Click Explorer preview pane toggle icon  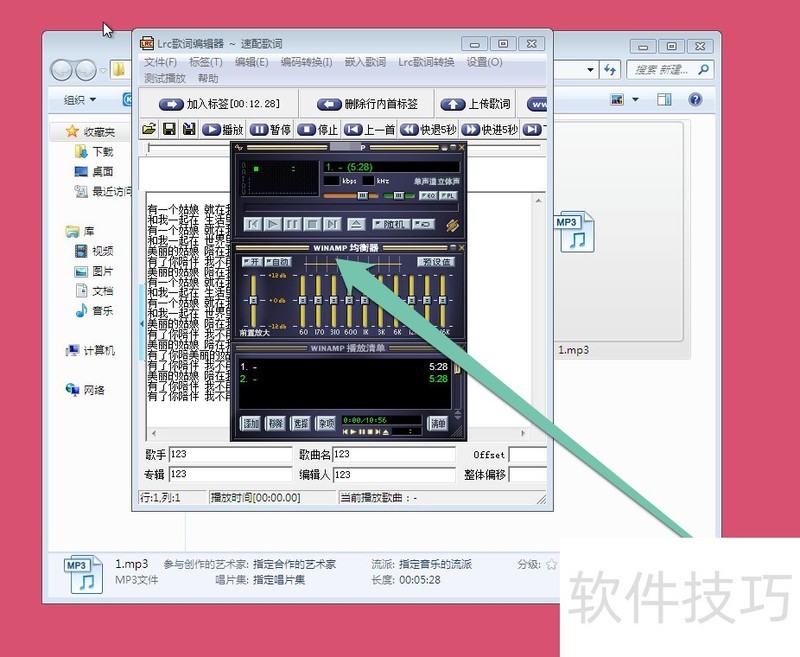coord(664,99)
